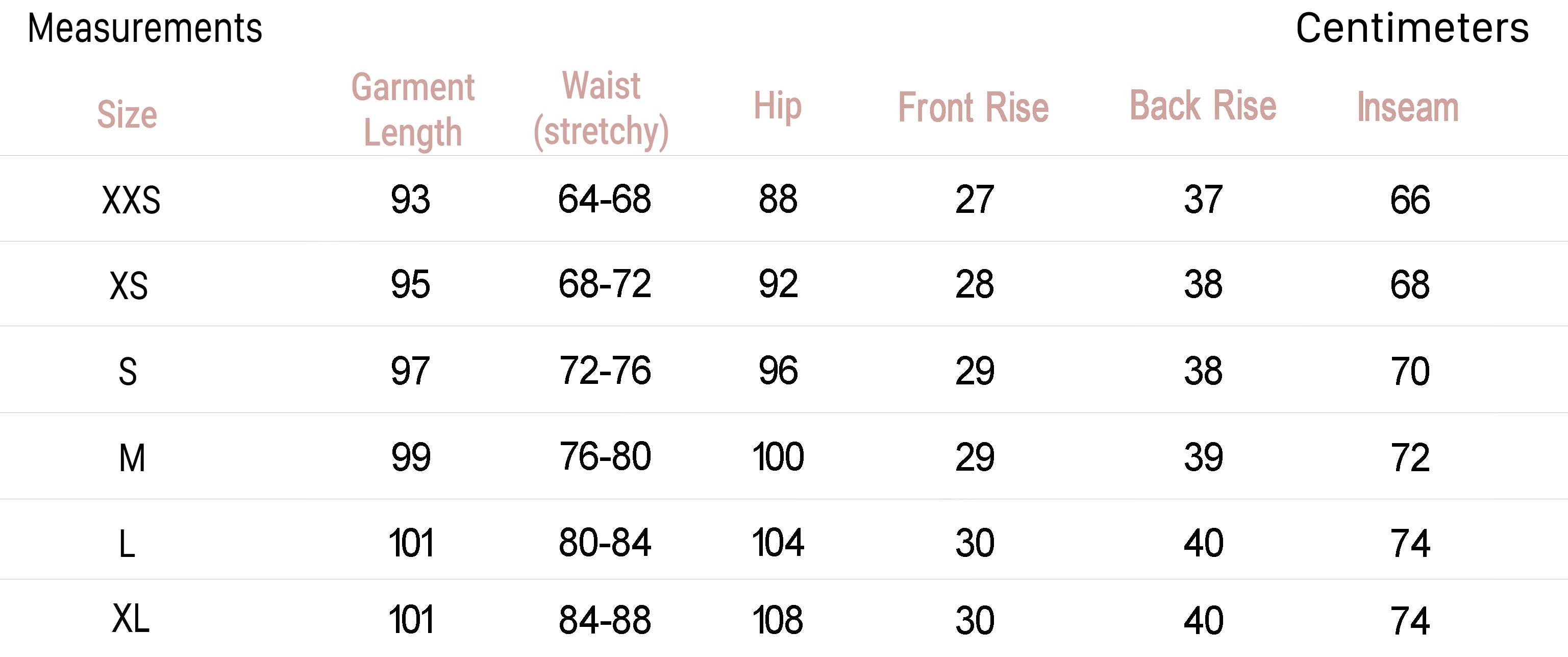Click the XXS size row label
The width and height of the screenshot is (1568, 657).
click(x=131, y=200)
